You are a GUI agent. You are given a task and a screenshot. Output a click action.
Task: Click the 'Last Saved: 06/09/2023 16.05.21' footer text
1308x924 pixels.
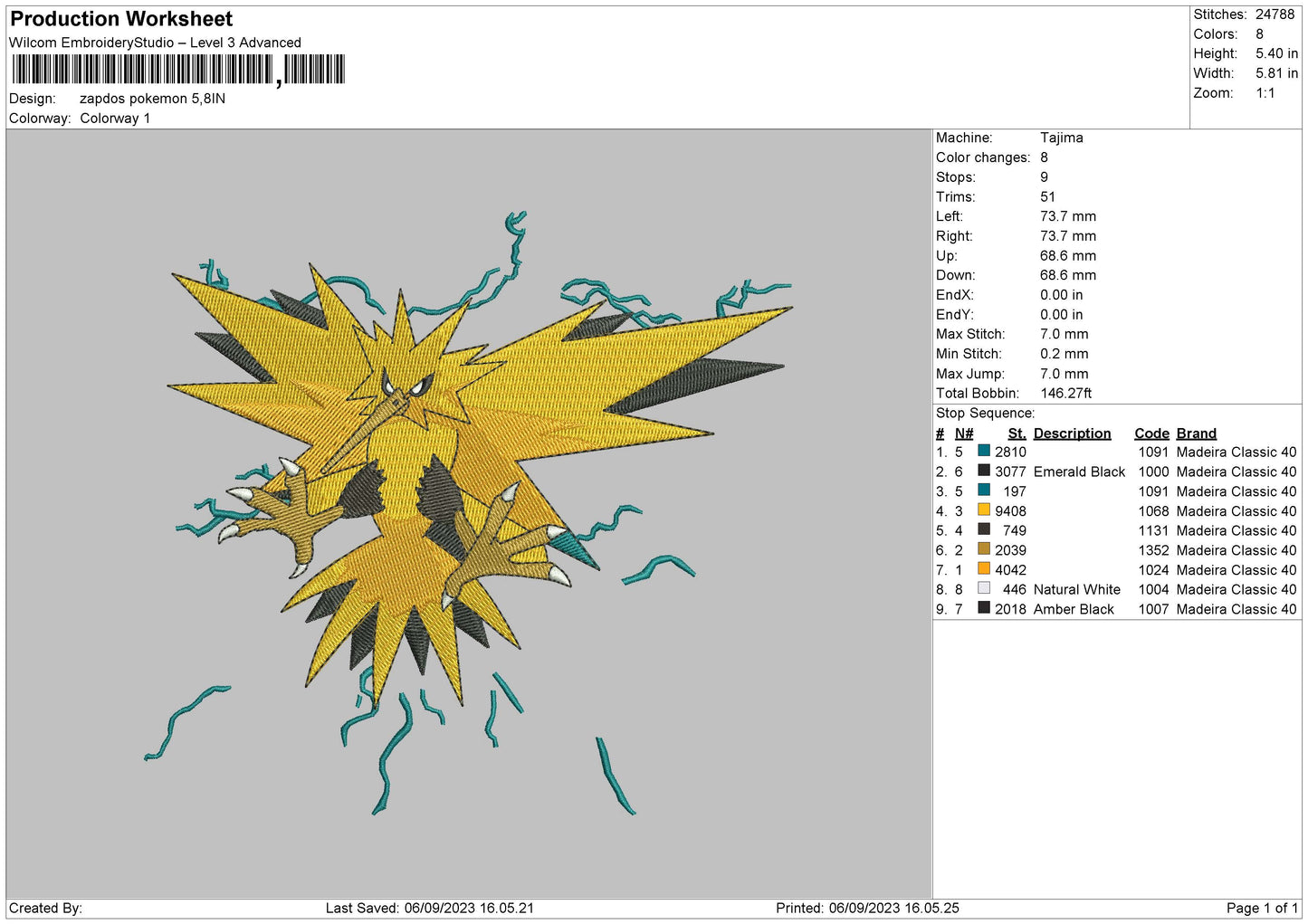[429, 908]
